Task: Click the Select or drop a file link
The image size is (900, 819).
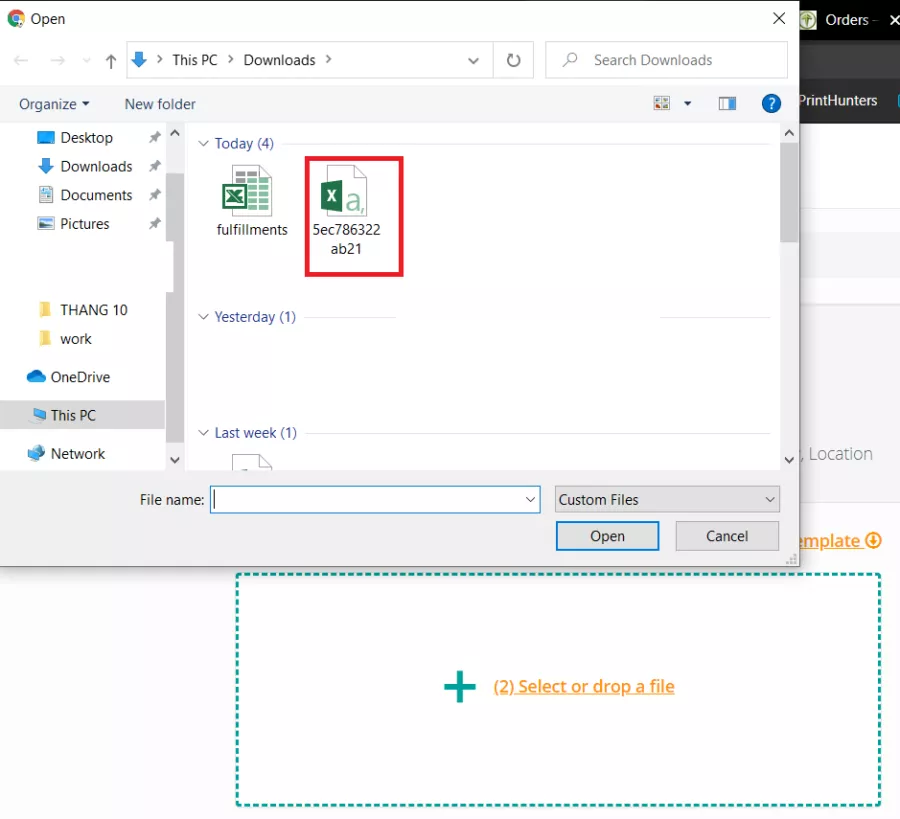Action: click(584, 687)
